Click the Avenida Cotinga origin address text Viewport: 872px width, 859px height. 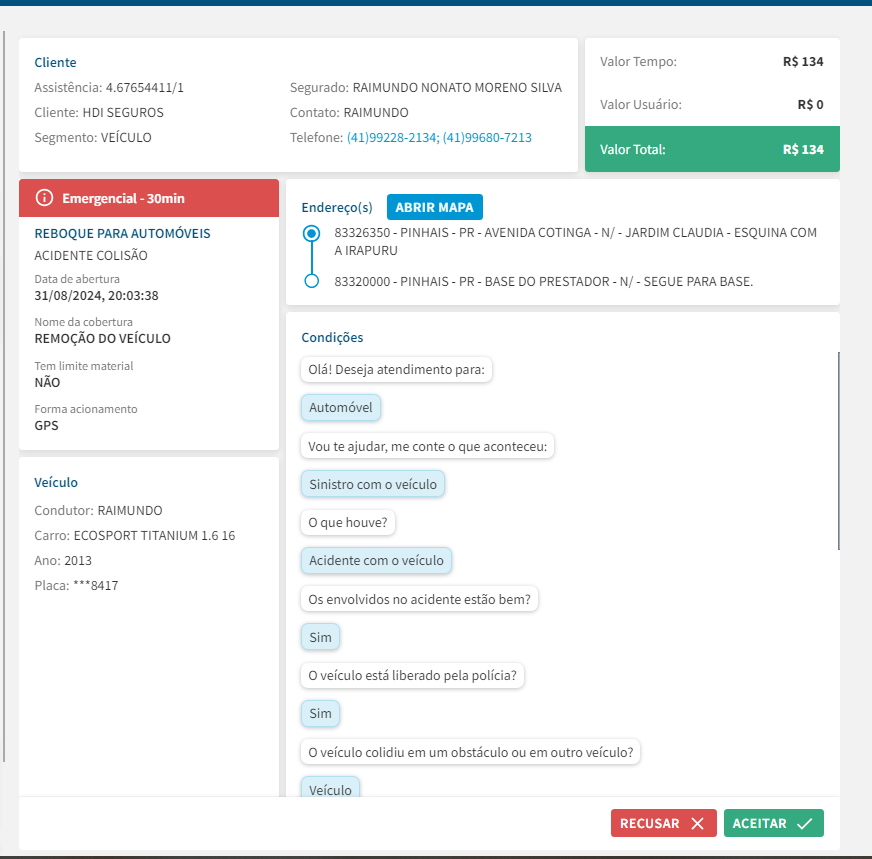click(x=575, y=241)
